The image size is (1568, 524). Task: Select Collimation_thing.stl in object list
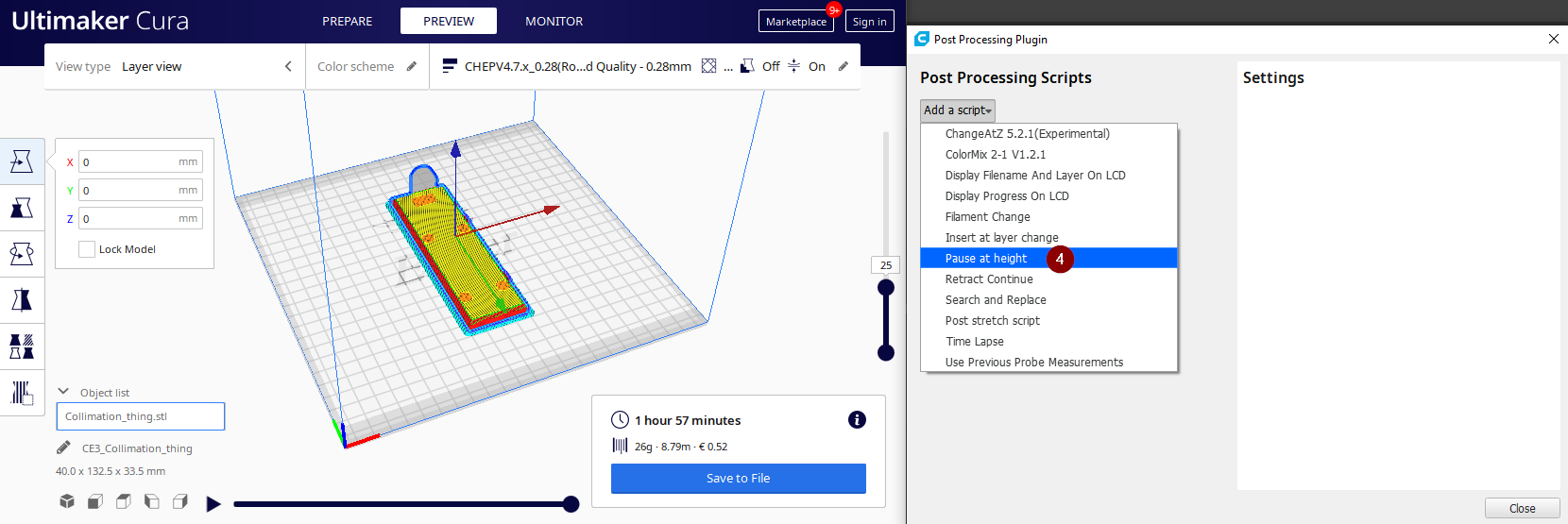[x=141, y=416]
